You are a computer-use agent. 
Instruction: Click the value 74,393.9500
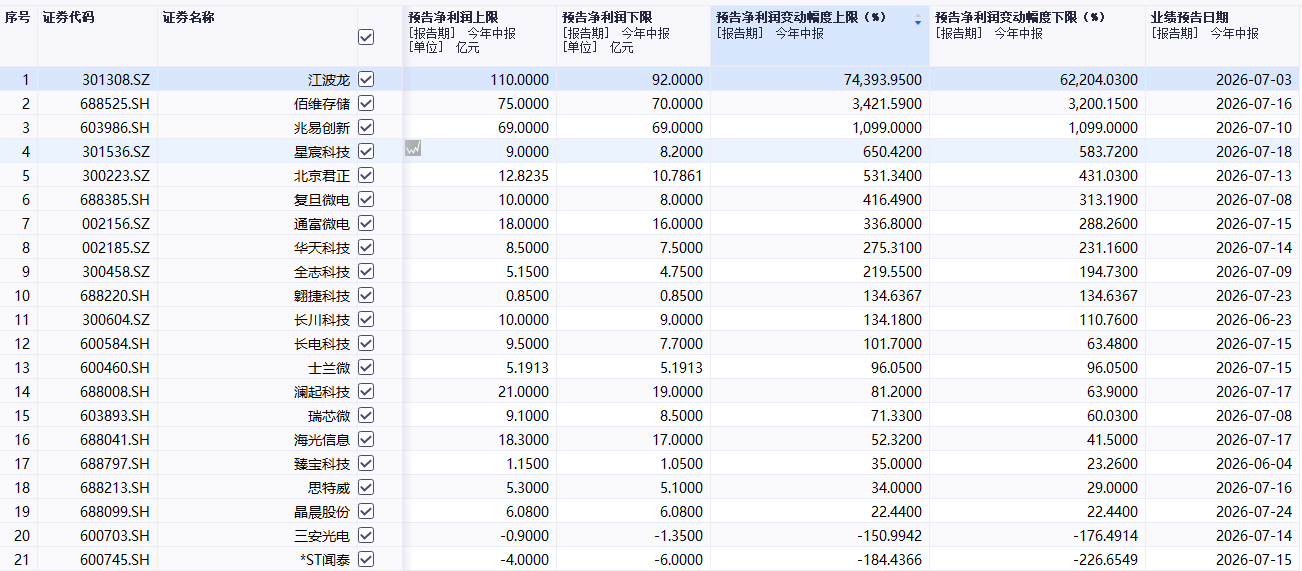click(x=881, y=79)
